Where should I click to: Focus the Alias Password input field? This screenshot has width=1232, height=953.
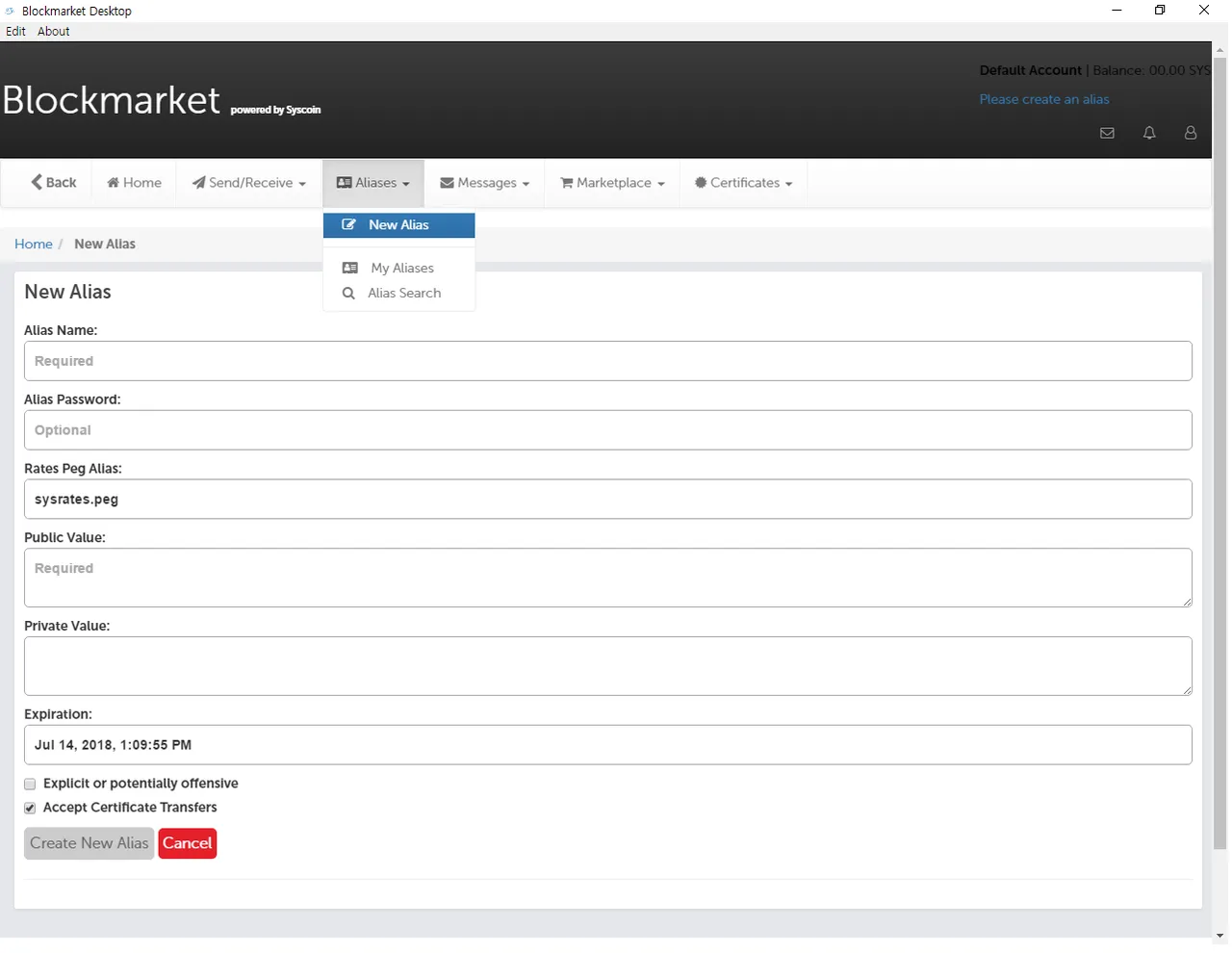(x=608, y=430)
